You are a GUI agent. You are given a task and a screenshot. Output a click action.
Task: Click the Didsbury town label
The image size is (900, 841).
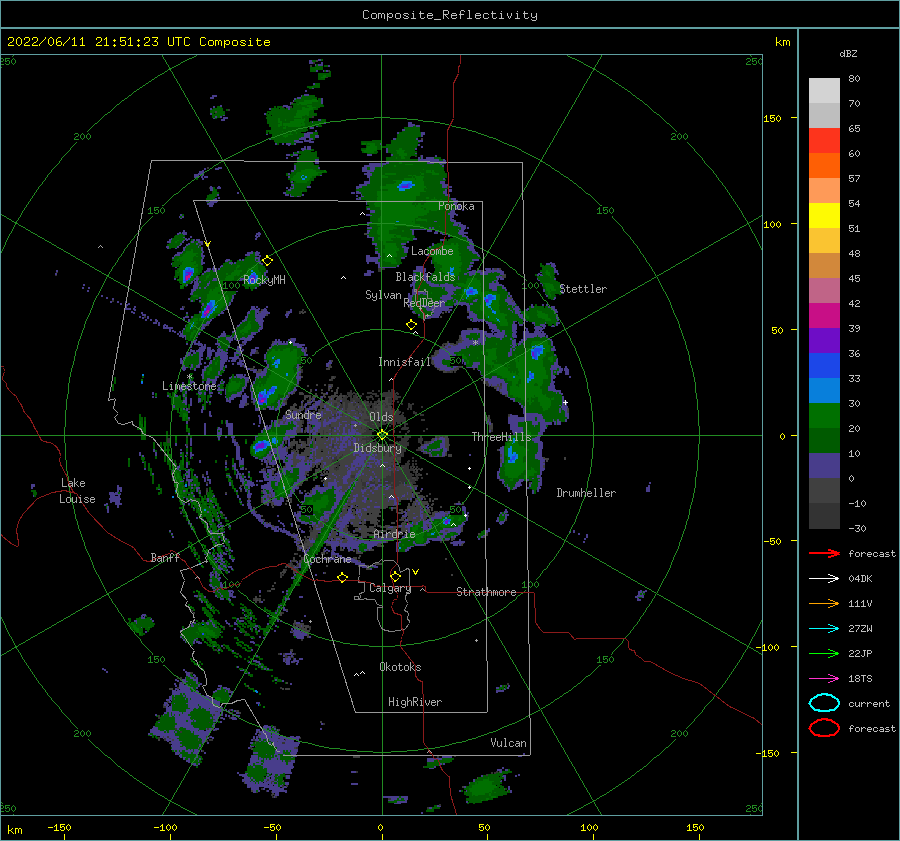tap(377, 448)
